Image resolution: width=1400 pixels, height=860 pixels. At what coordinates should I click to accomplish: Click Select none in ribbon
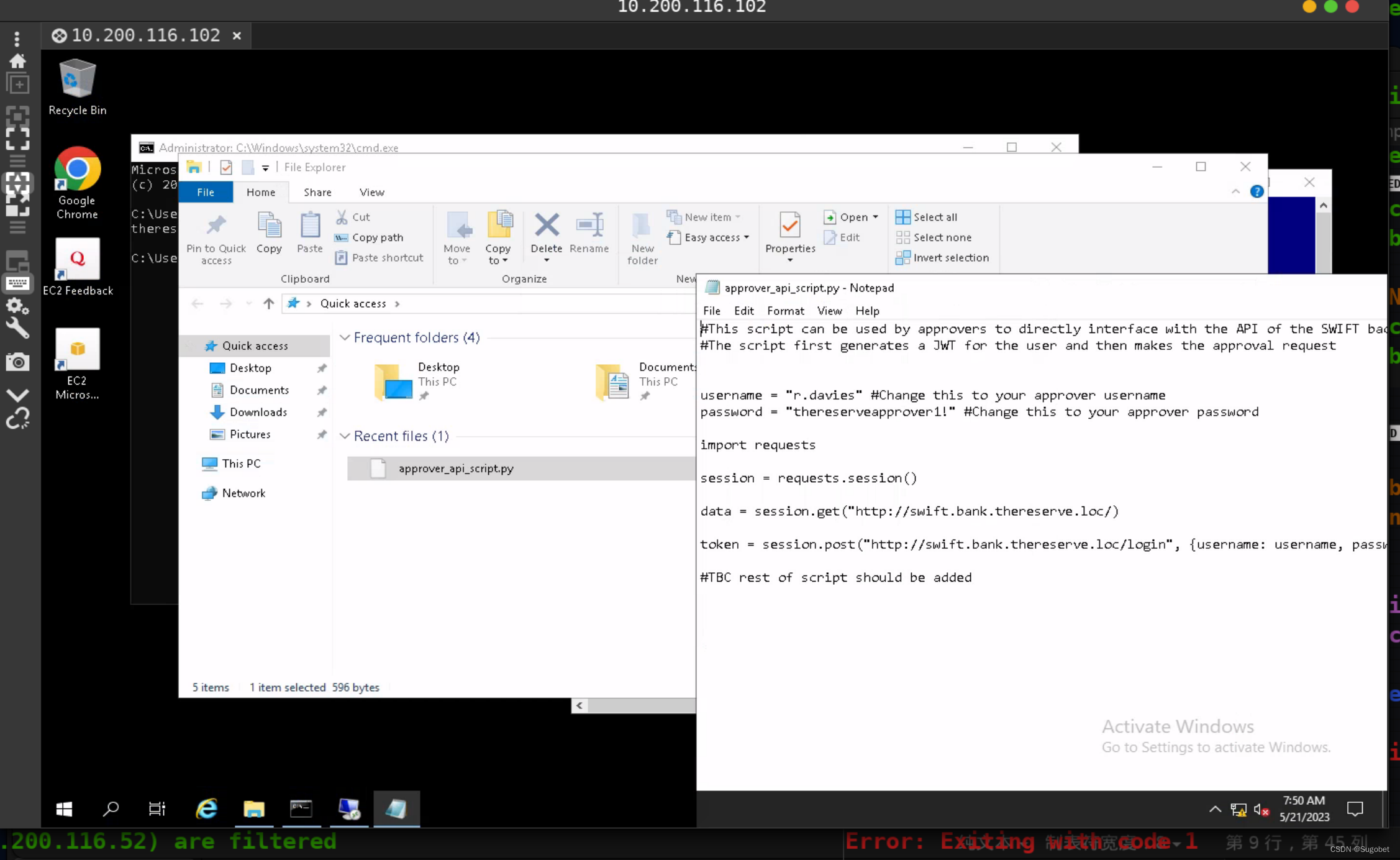pos(933,237)
